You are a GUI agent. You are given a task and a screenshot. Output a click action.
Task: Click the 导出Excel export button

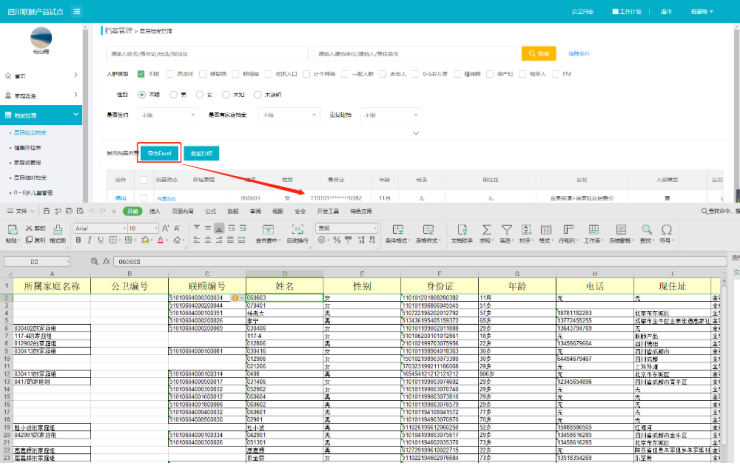(159, 153)
